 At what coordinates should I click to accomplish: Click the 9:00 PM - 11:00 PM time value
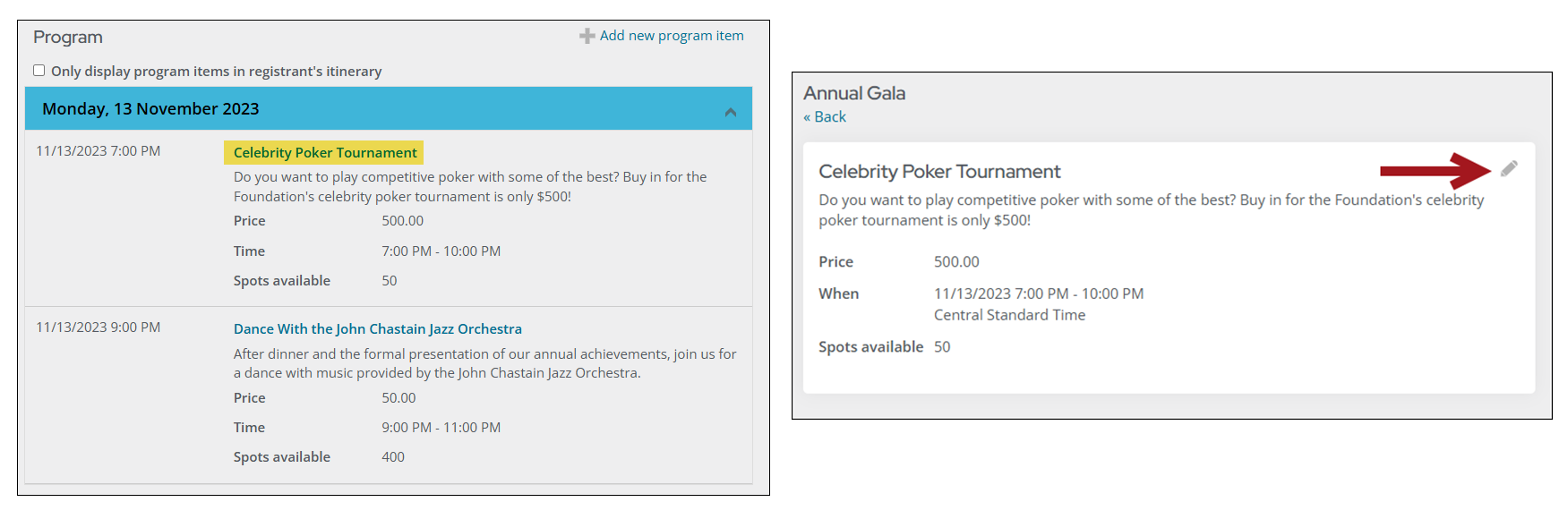click(441, 428)
